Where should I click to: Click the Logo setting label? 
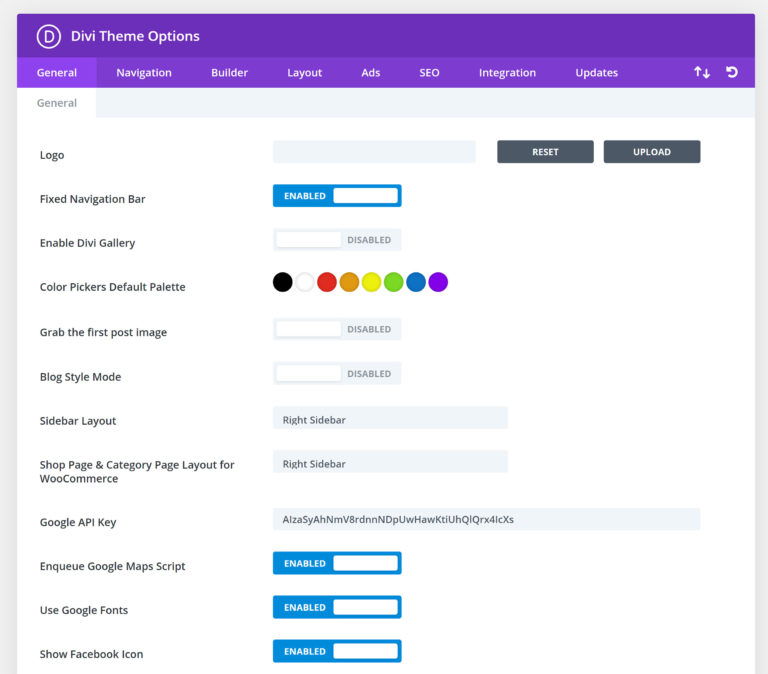coord(52,155)
